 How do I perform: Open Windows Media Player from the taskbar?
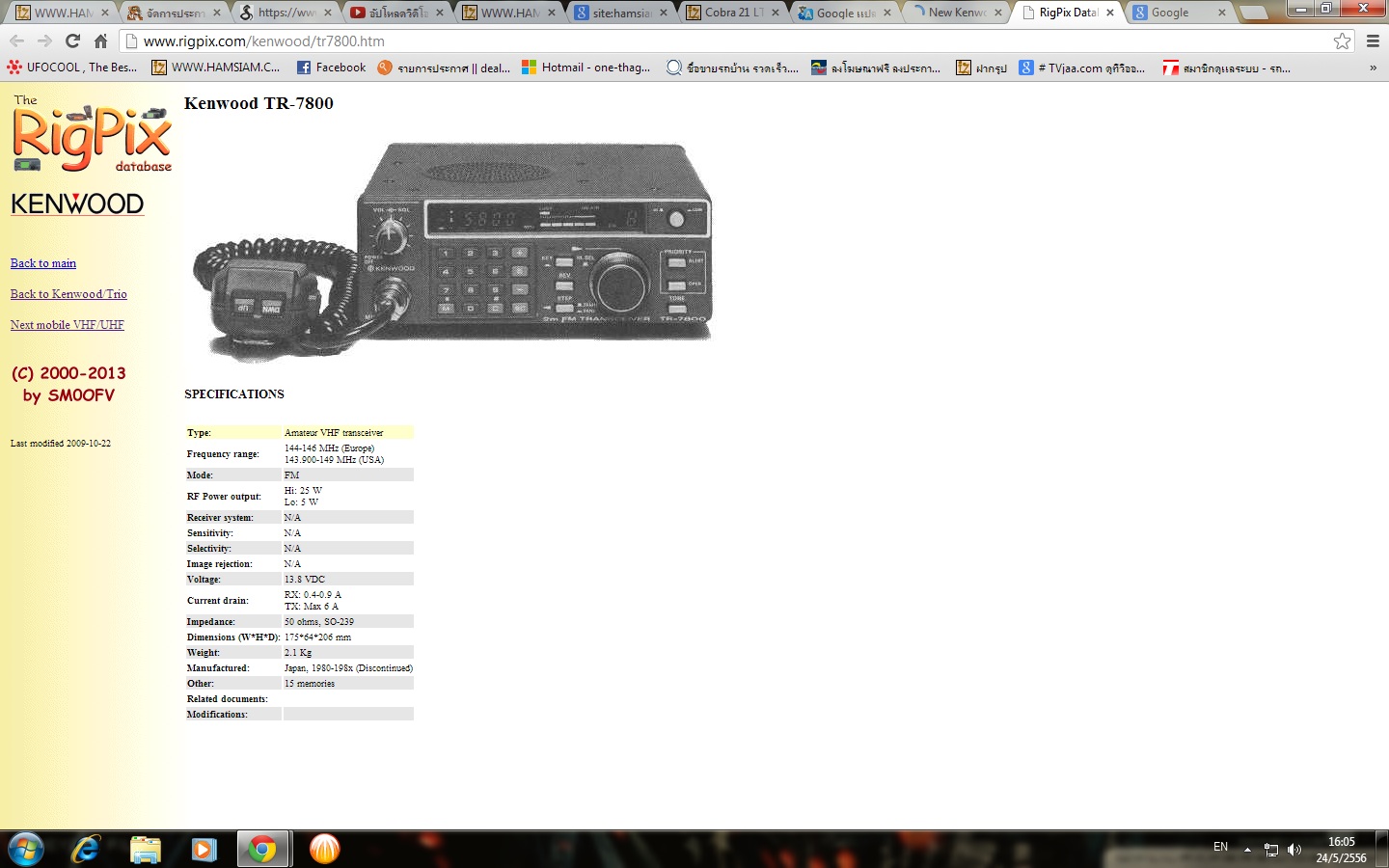point(204,849)
